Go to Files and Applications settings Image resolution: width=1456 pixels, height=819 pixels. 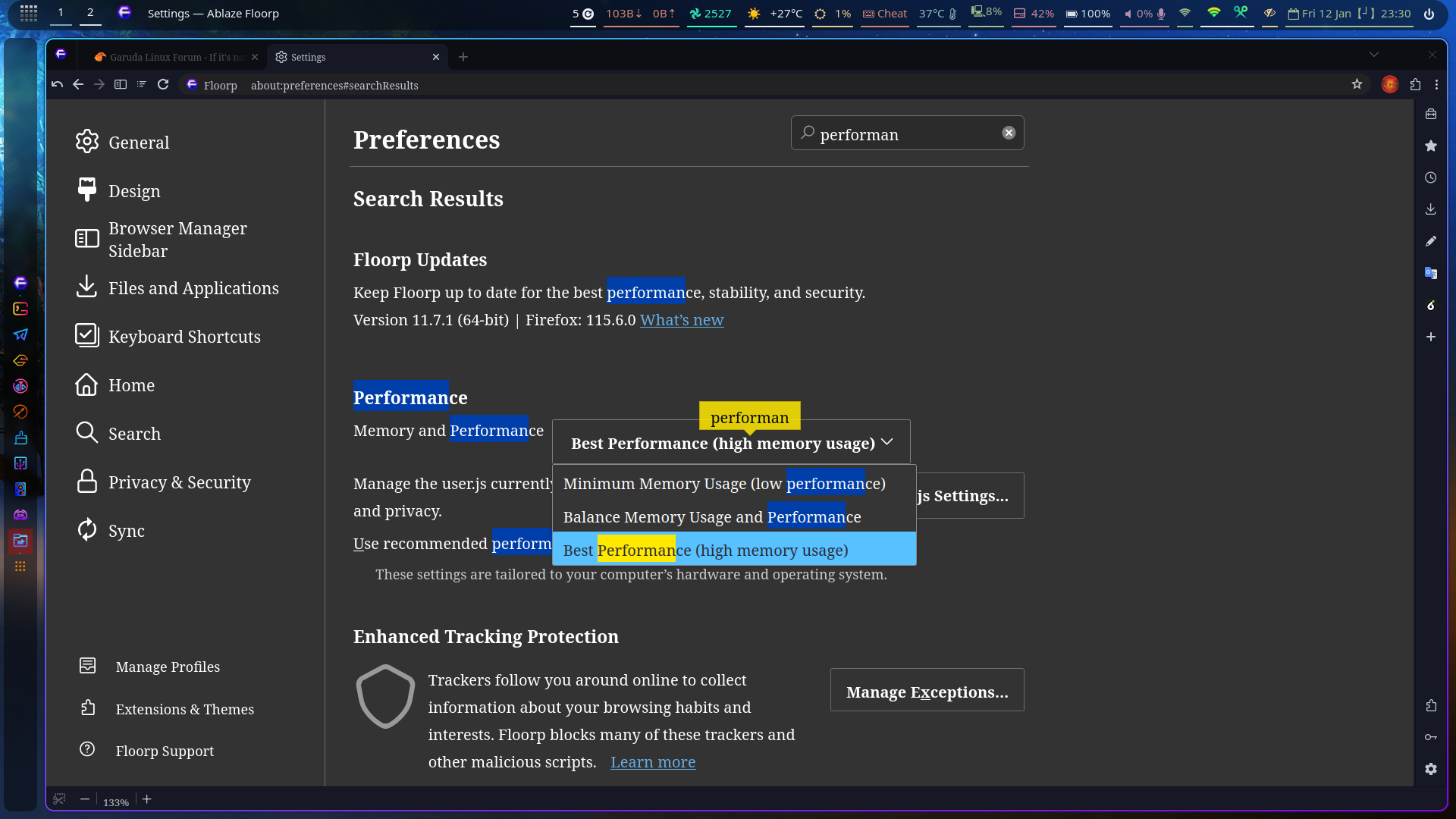177,287
